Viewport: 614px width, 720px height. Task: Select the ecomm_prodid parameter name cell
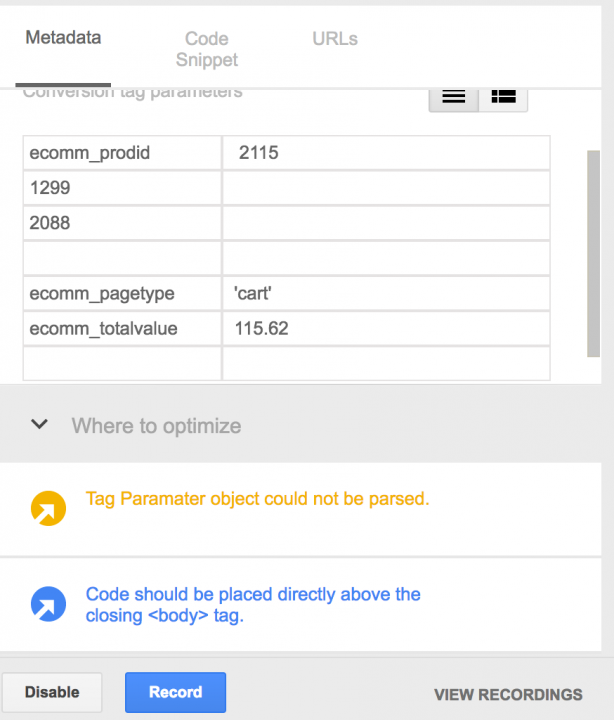point(123,153)
